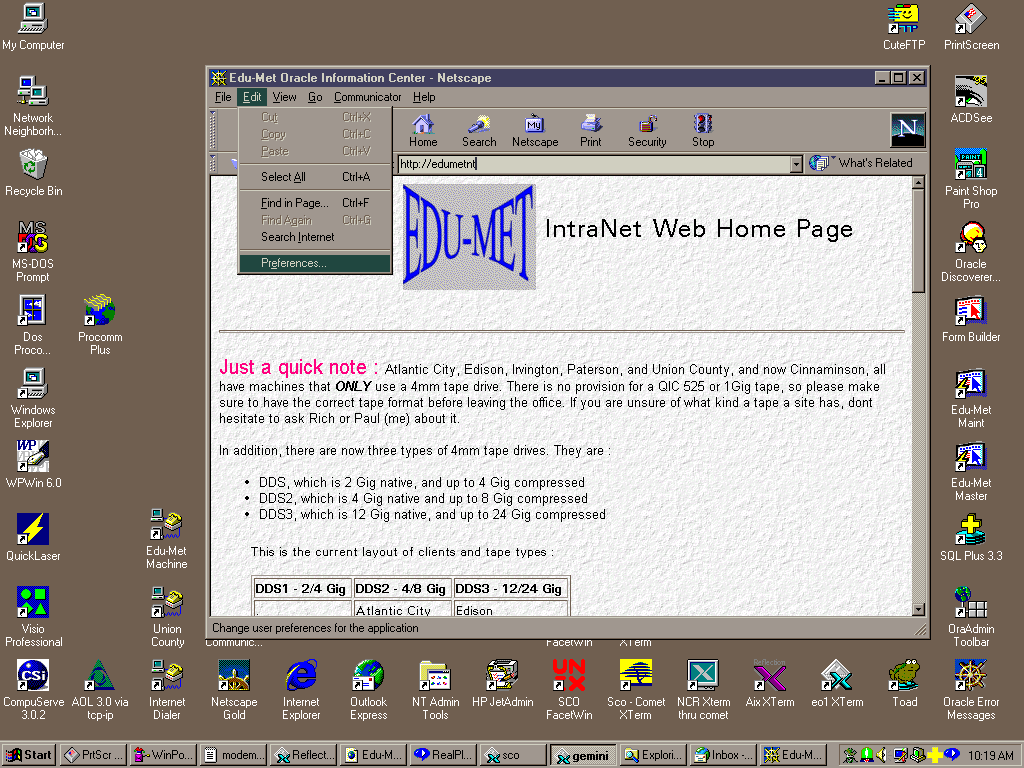Click the scrollbar down arrow in Netscape
The height and width of the screenshot is (768, 1024).
coord(918,609)
